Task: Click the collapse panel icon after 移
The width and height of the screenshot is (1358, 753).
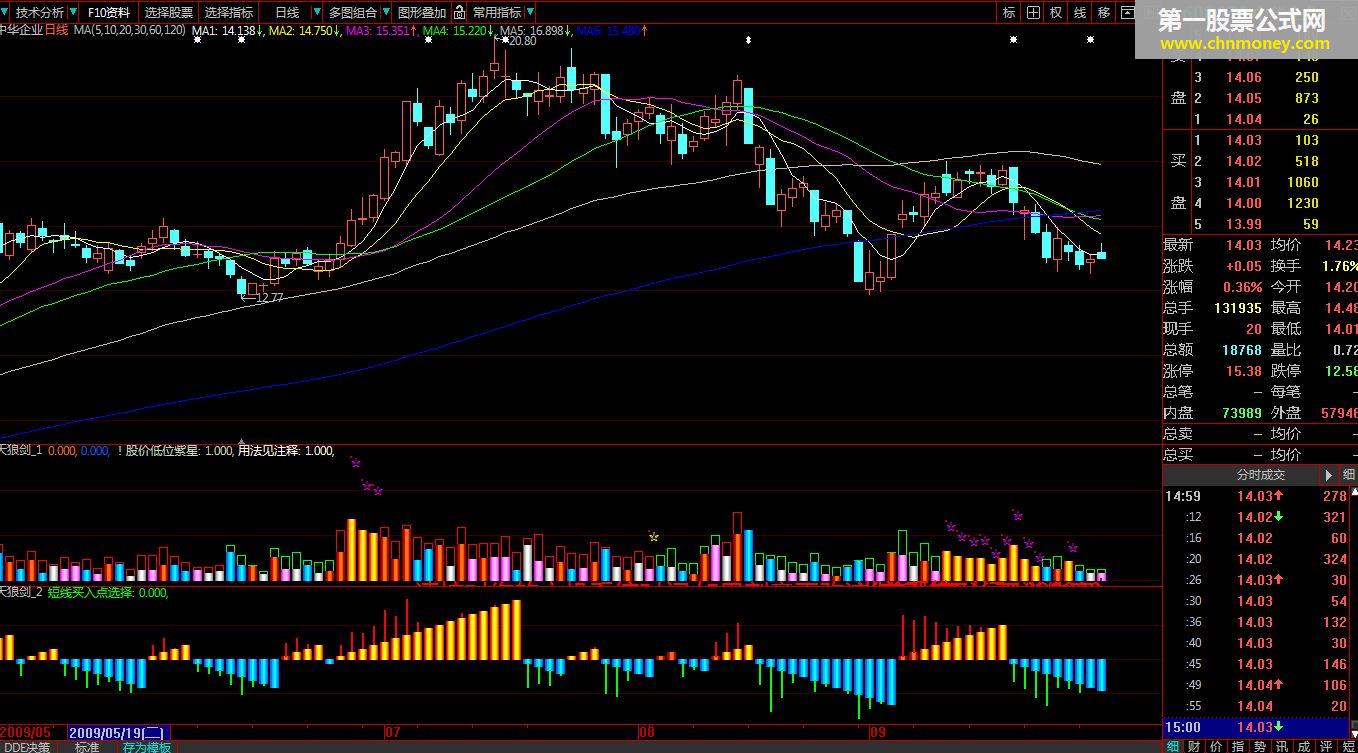Action: point(1127,13)
